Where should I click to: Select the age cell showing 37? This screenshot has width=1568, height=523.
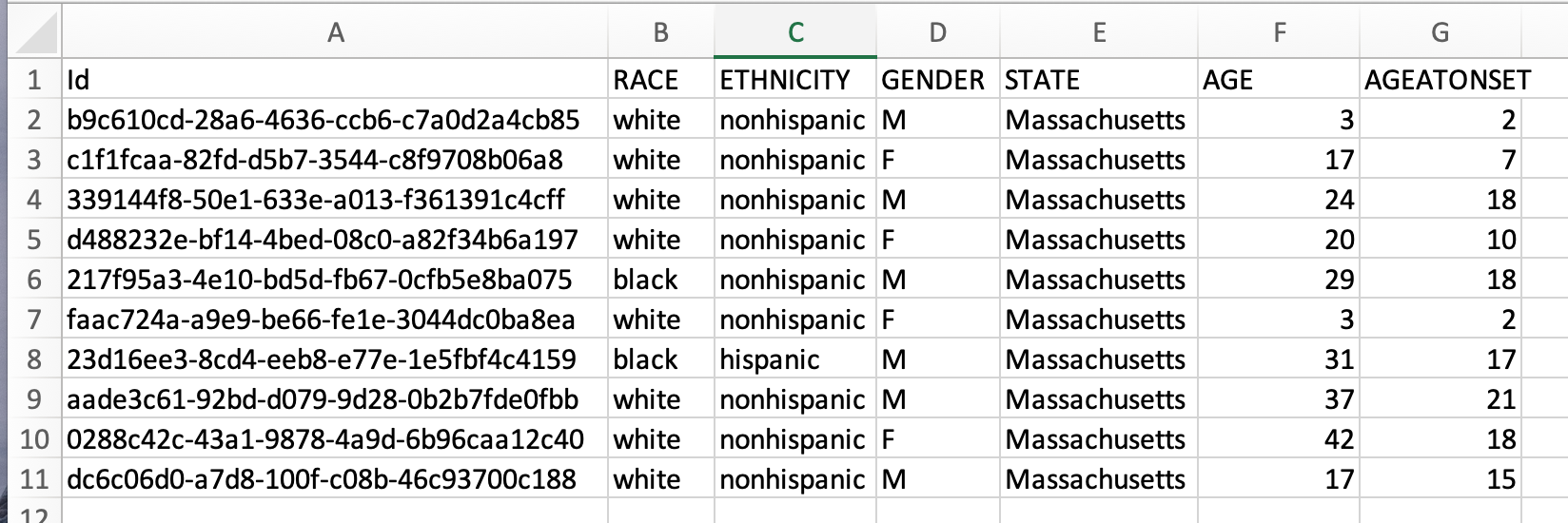1279,398
